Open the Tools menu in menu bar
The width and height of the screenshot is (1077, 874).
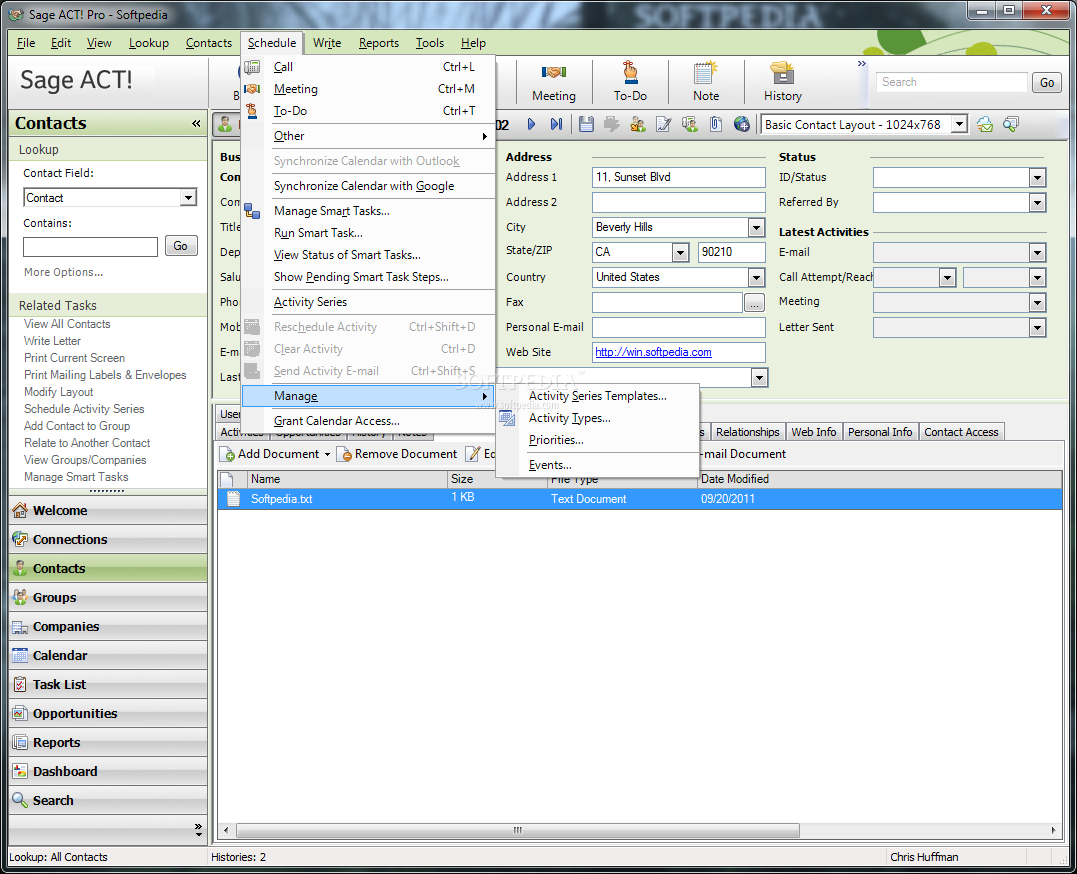[x=429, y=43]
